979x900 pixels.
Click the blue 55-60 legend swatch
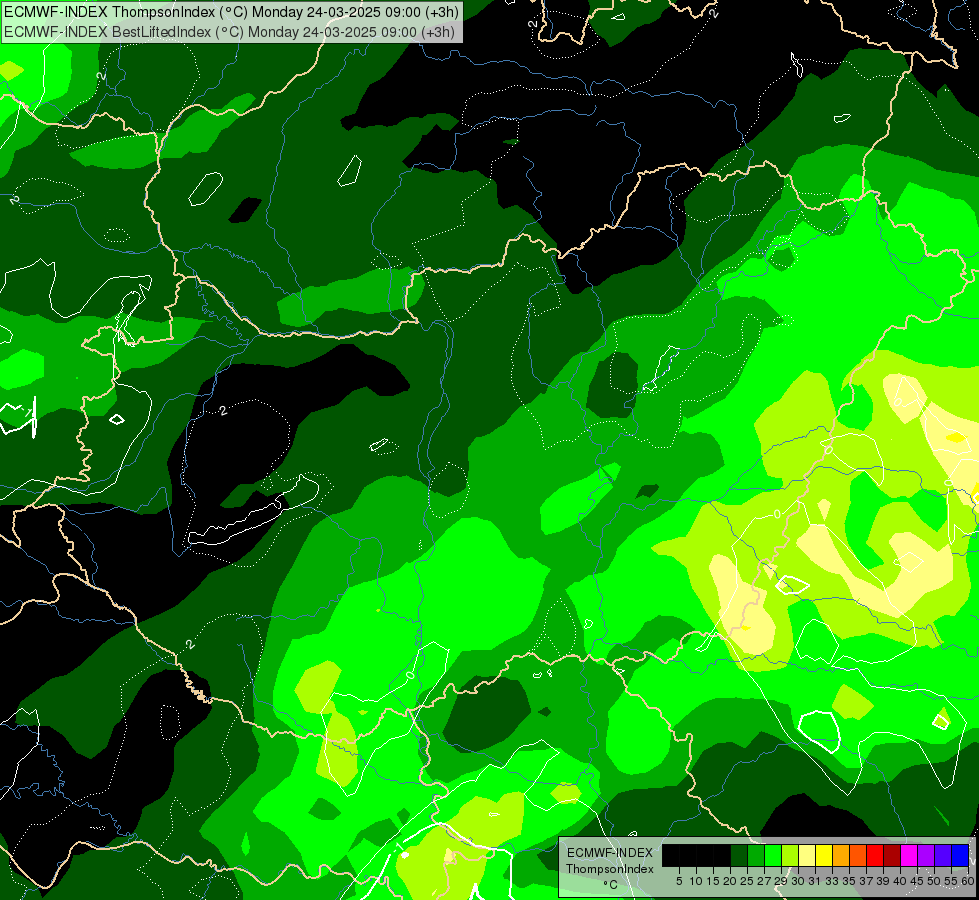point(960,856)
